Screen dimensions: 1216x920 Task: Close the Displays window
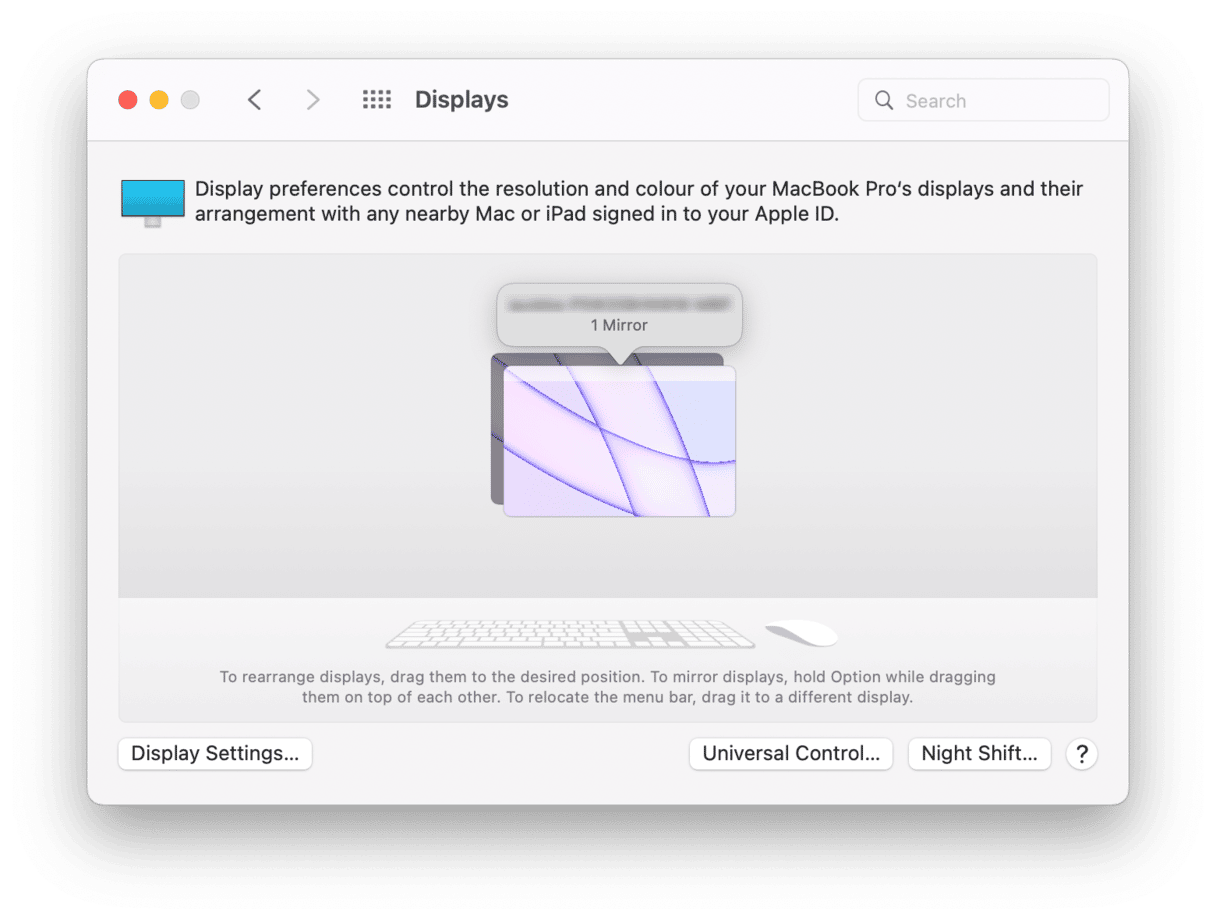tap(128, 100)
